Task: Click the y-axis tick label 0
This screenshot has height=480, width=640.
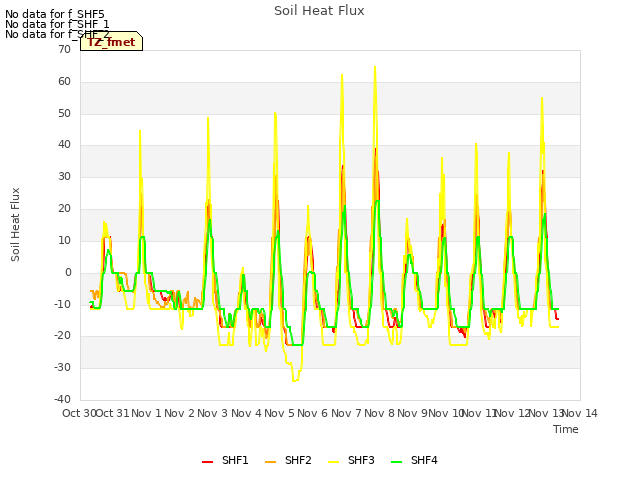Action: [68, 272]
